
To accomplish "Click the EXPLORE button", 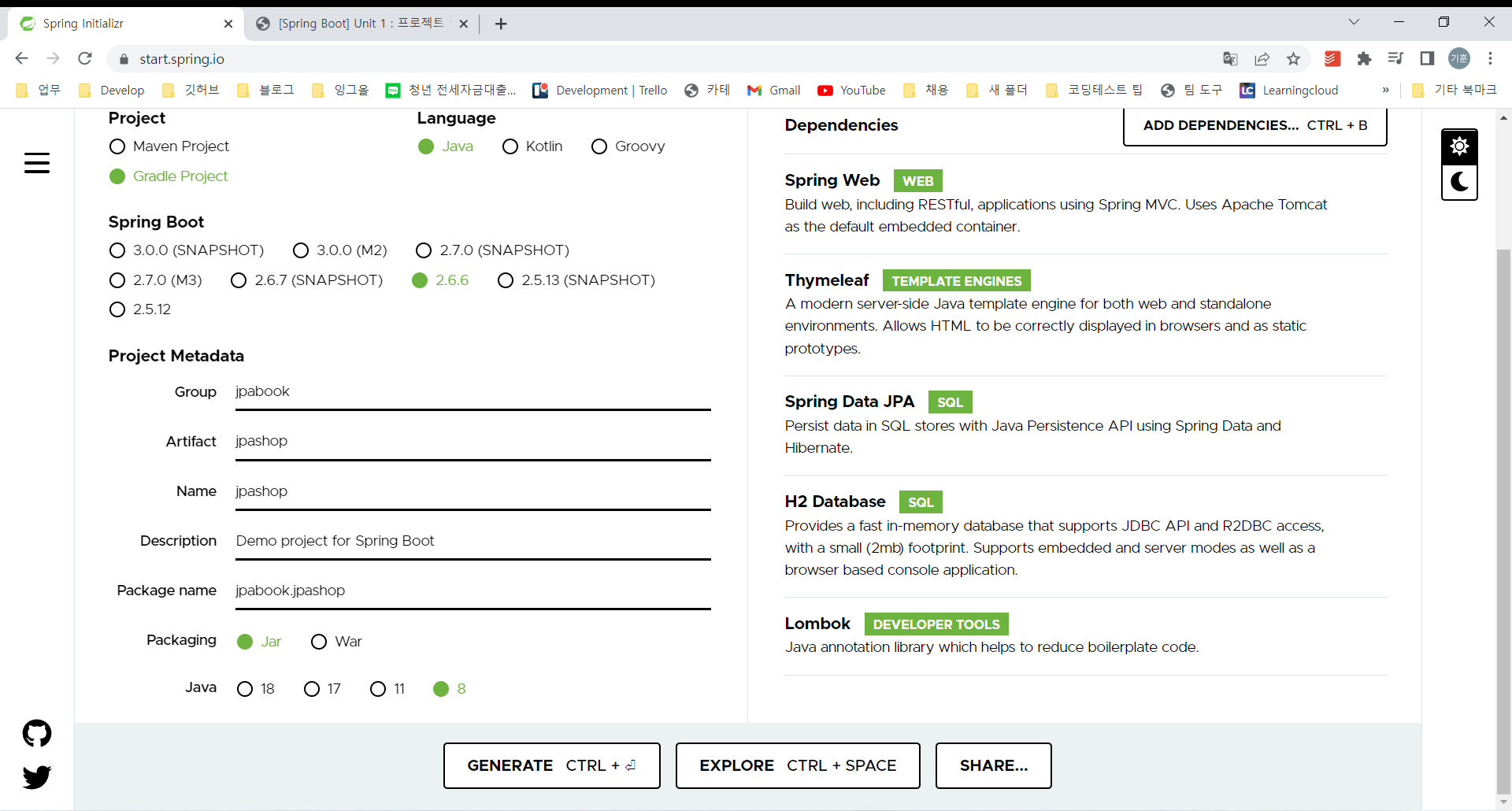I will coord(798,765).
